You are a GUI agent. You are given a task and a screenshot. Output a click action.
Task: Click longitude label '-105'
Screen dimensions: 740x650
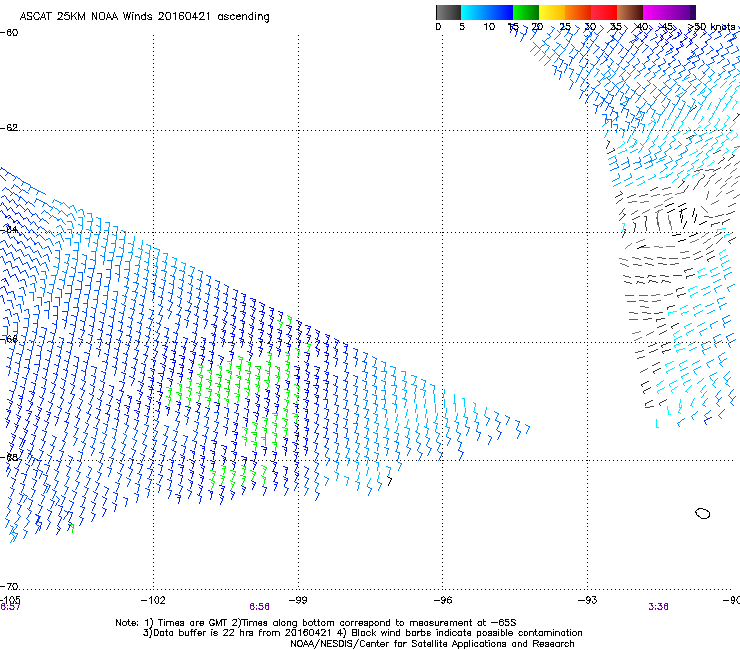(10, 600)
